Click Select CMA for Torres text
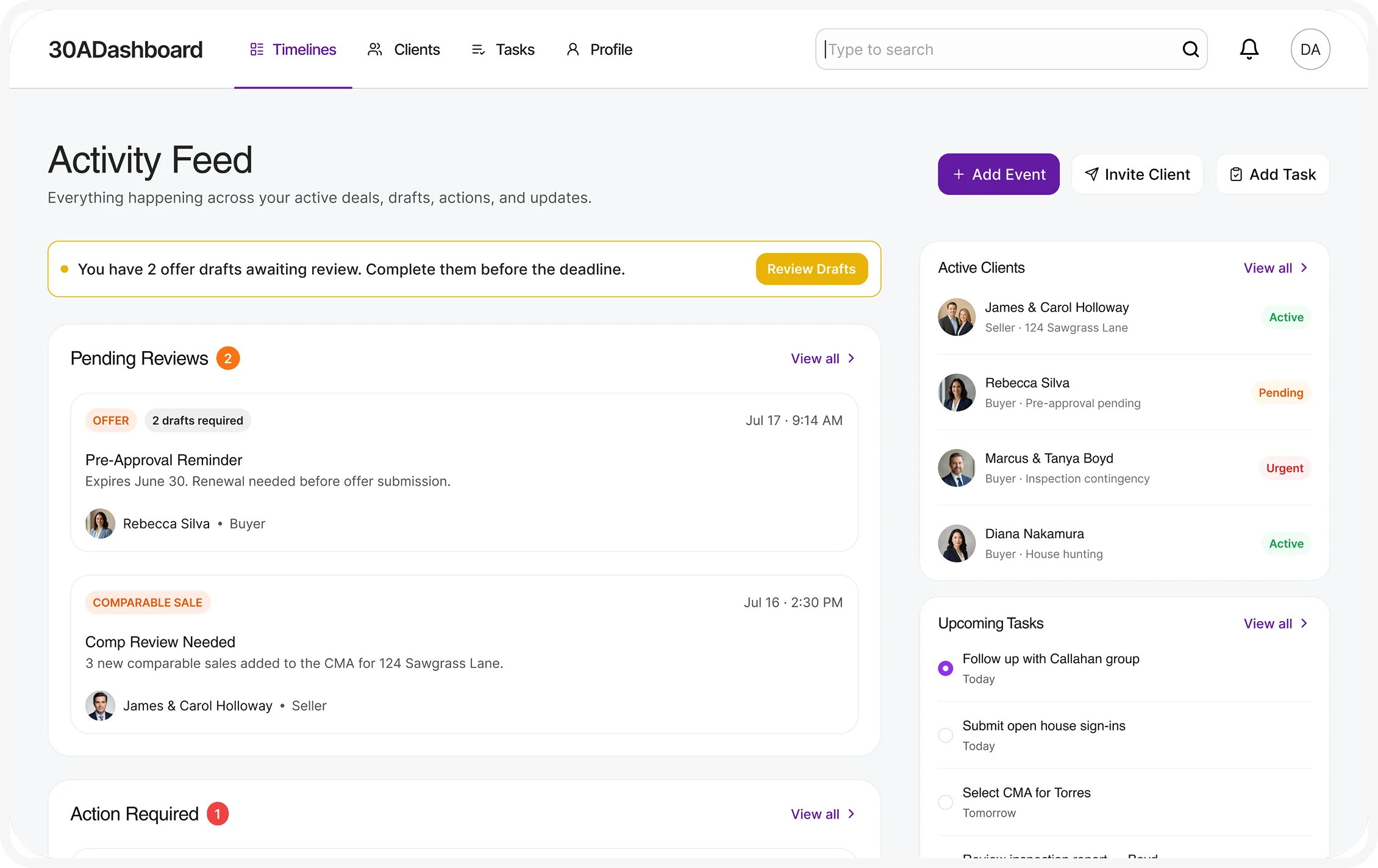 pos(1027,793)
